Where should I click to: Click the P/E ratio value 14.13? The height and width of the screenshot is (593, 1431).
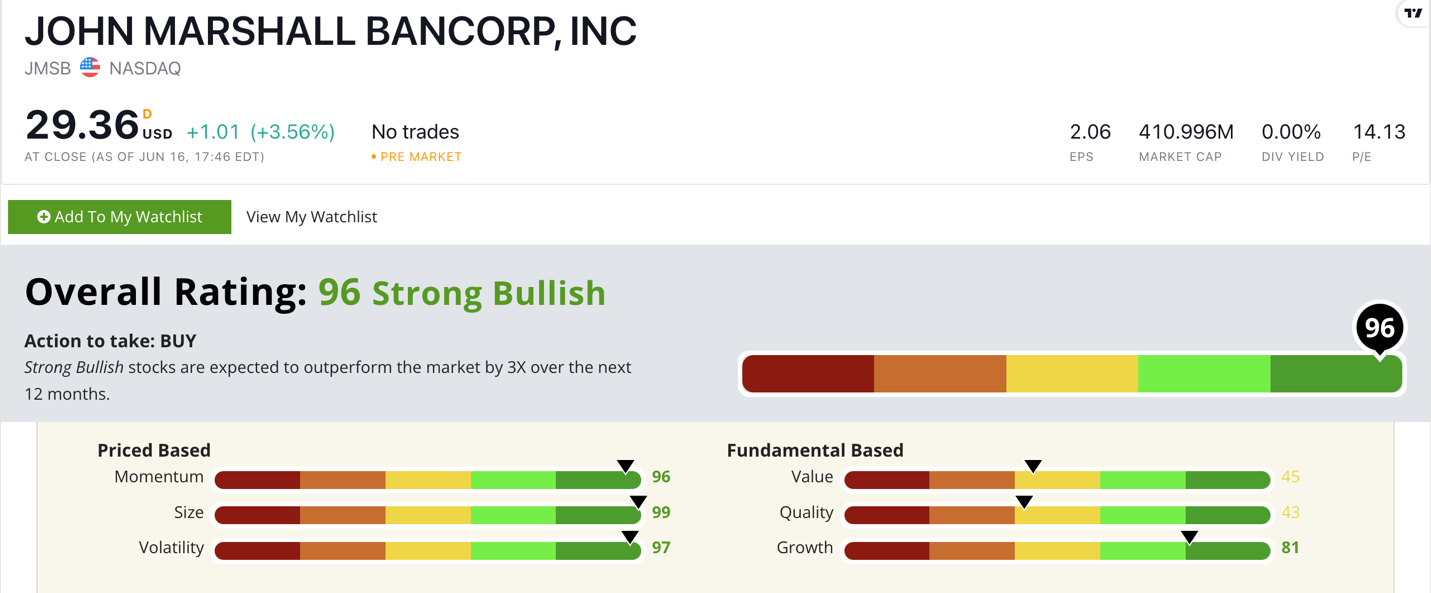pyautogui.click(x=1379, y=132)
